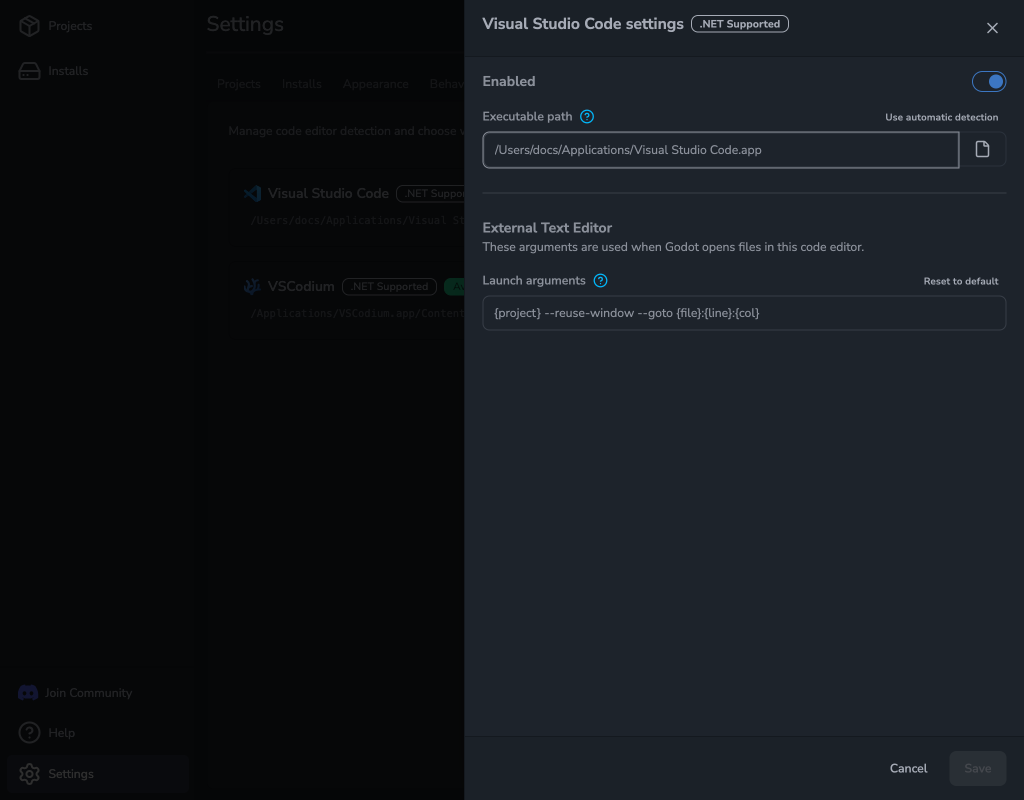Click the .NET Supported badge in header
Screen dimensions: 1024x800
click(x=739, y=24)
